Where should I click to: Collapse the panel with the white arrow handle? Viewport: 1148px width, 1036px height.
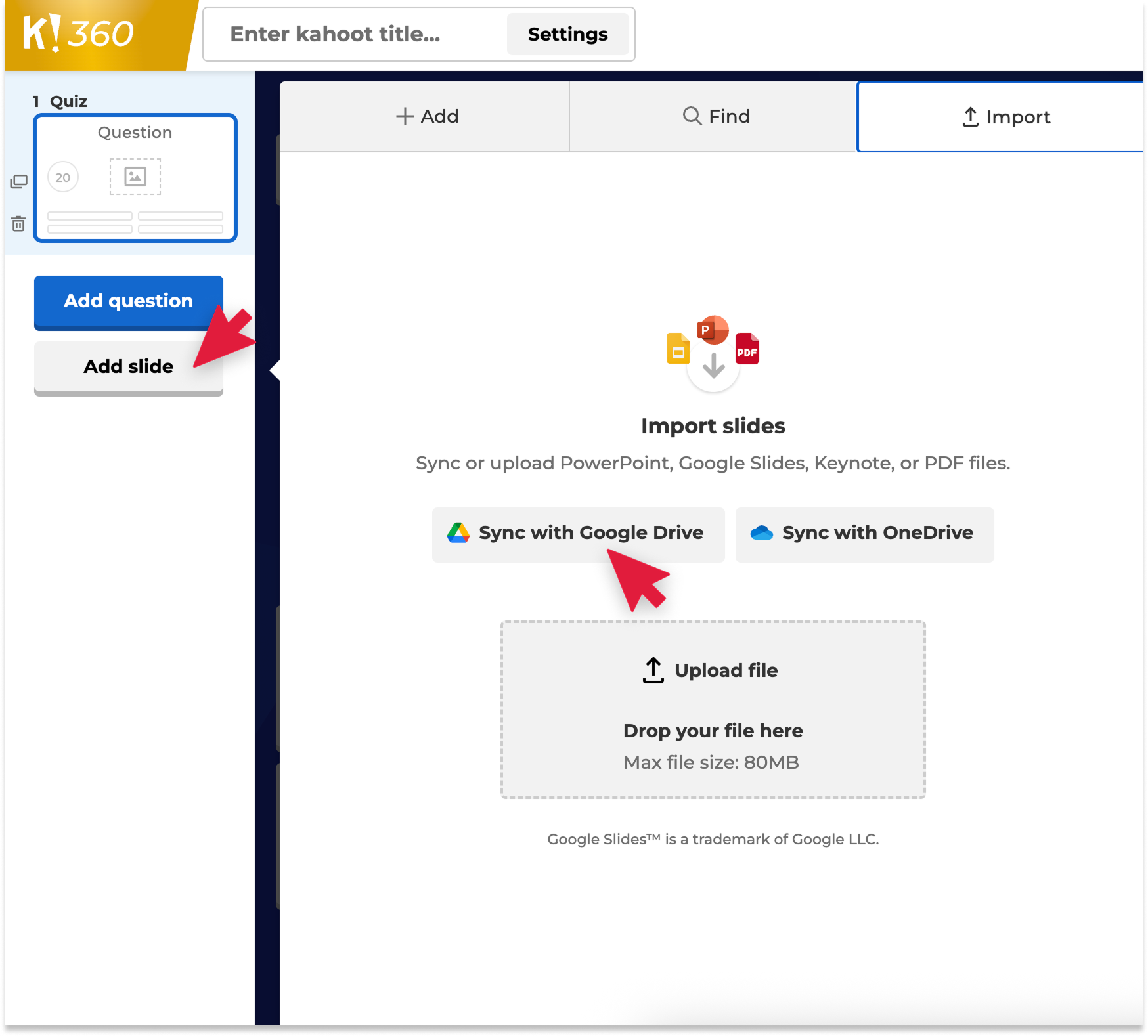[275, 370]
